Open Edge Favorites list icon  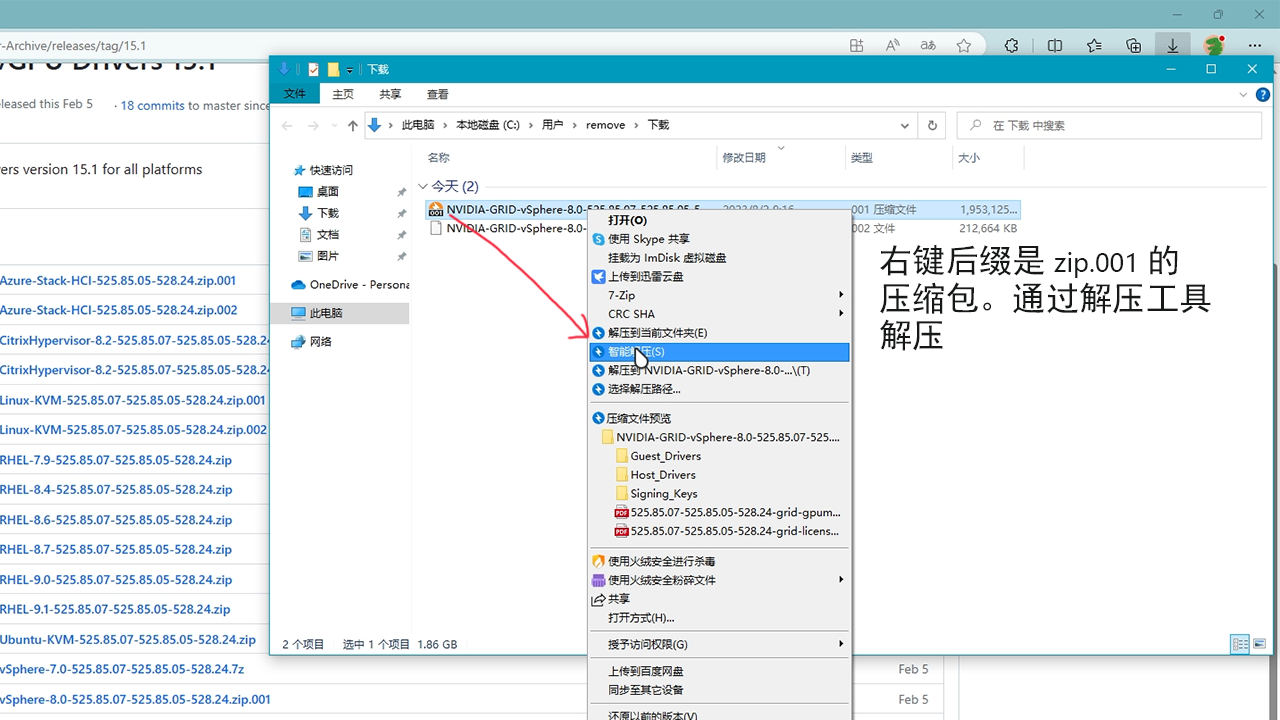point(1094,46)
